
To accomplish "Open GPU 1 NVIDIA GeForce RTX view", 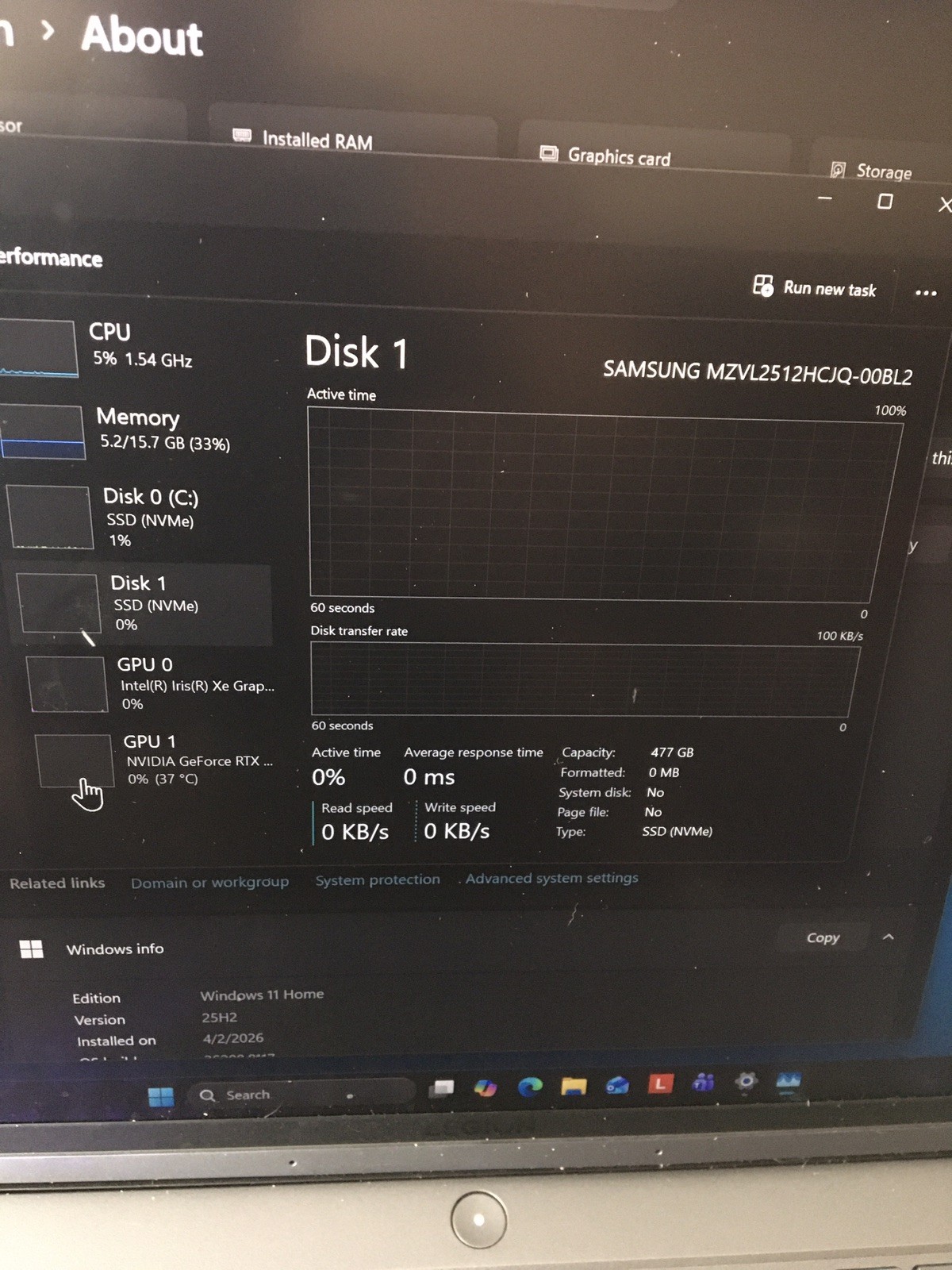I will coord(155,760).
